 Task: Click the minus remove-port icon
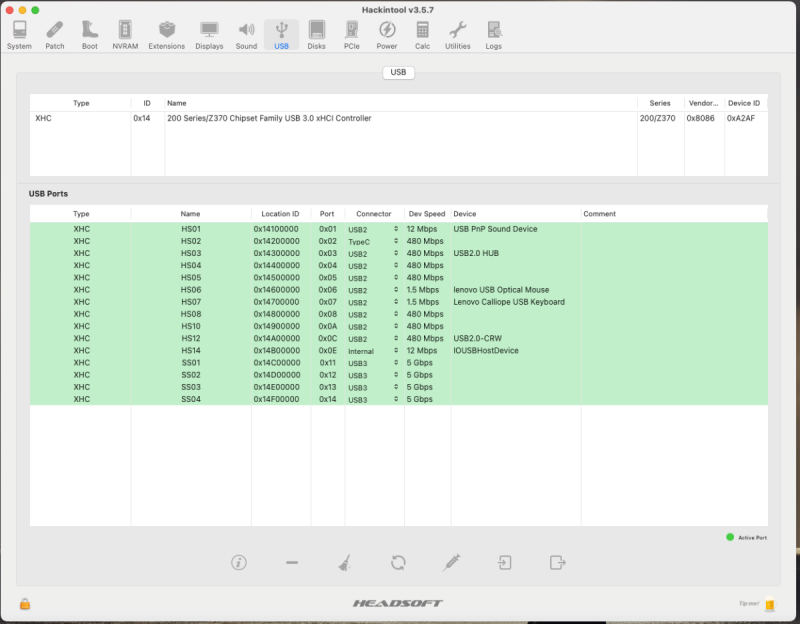click(291, 562)
